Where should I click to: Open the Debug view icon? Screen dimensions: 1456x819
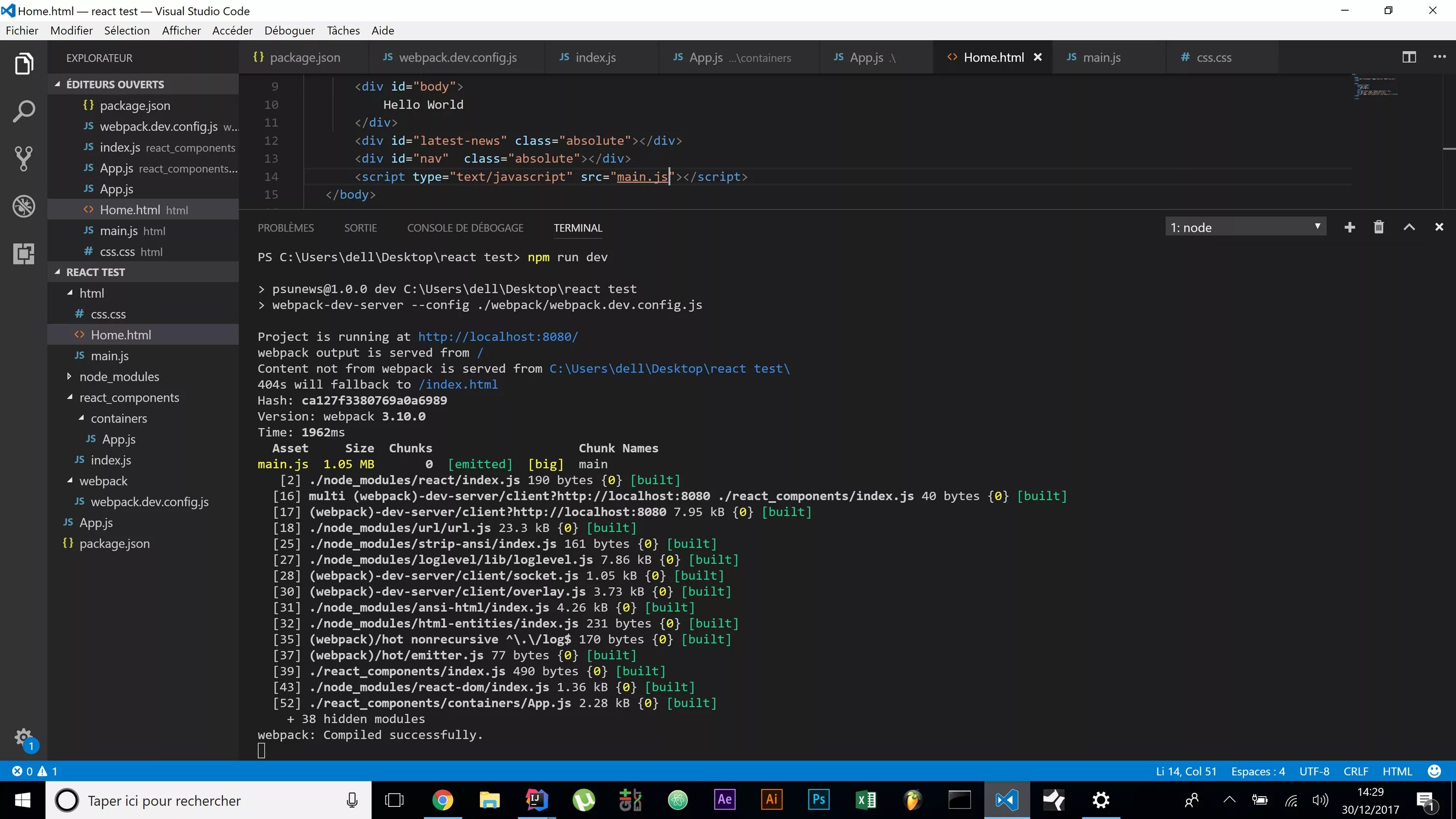point(24,206)
